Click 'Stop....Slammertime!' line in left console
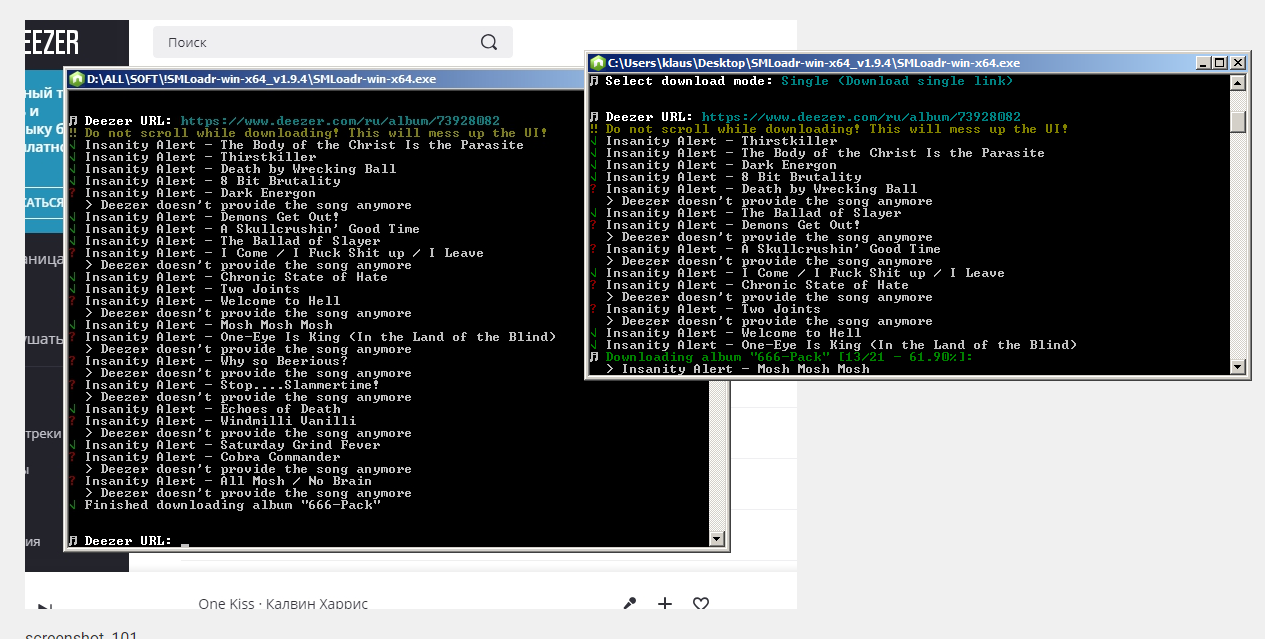 [232, 385]
